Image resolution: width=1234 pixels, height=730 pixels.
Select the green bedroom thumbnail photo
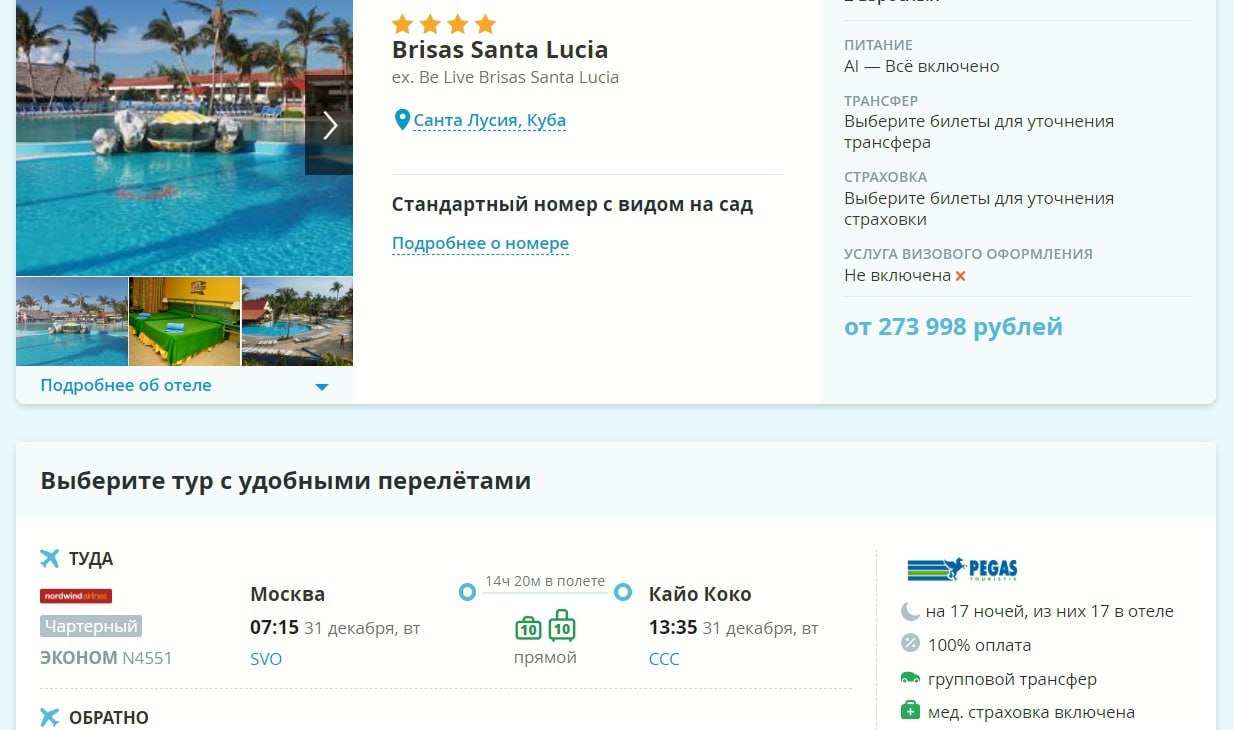pos(185,321)
